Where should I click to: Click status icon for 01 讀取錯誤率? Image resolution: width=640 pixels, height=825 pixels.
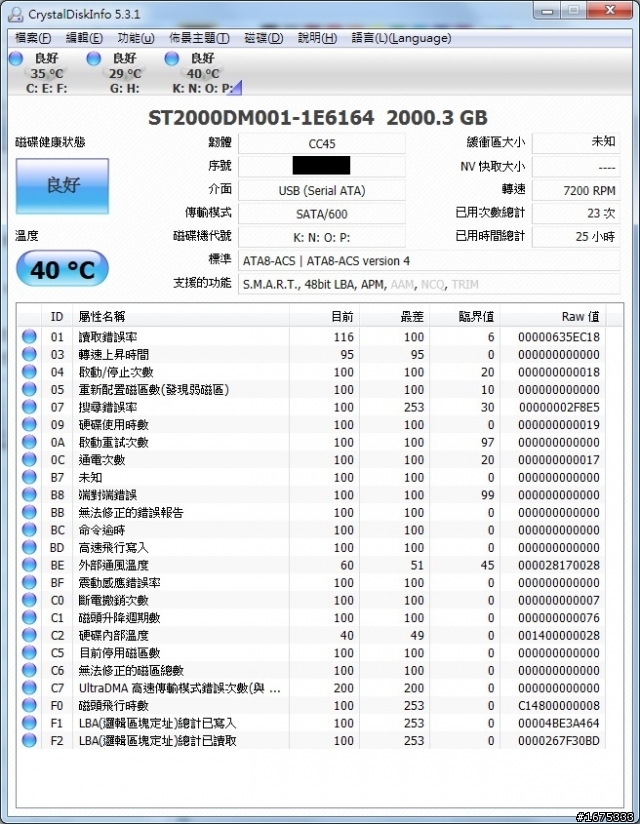tap(29, 337)
